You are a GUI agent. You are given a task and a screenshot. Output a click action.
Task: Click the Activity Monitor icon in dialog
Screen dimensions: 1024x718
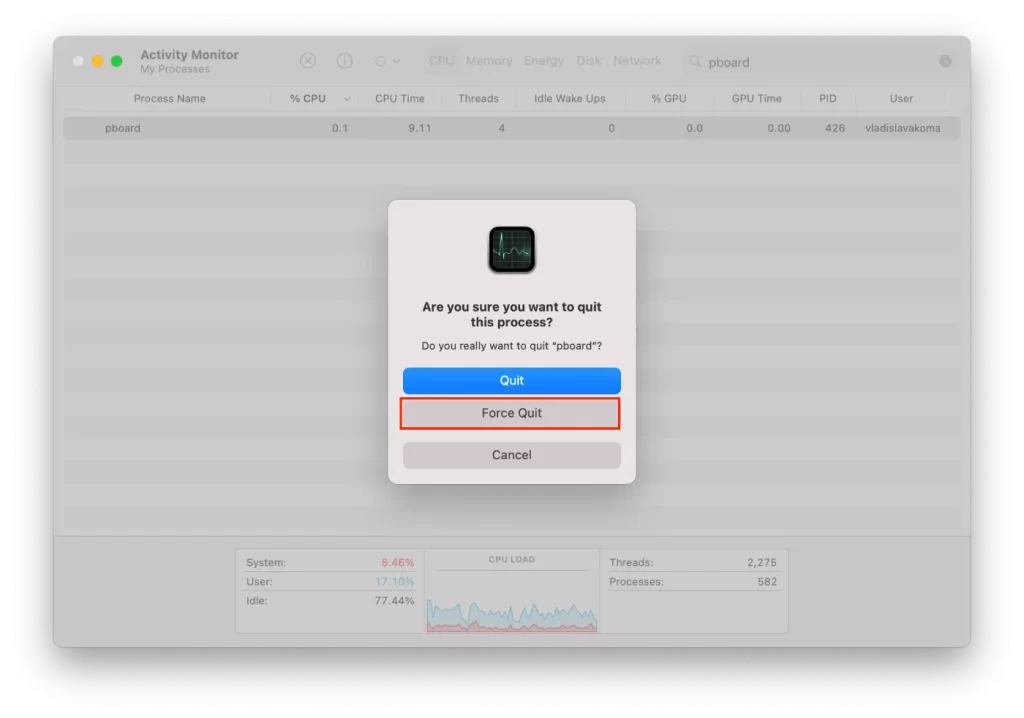pos(511,249)
